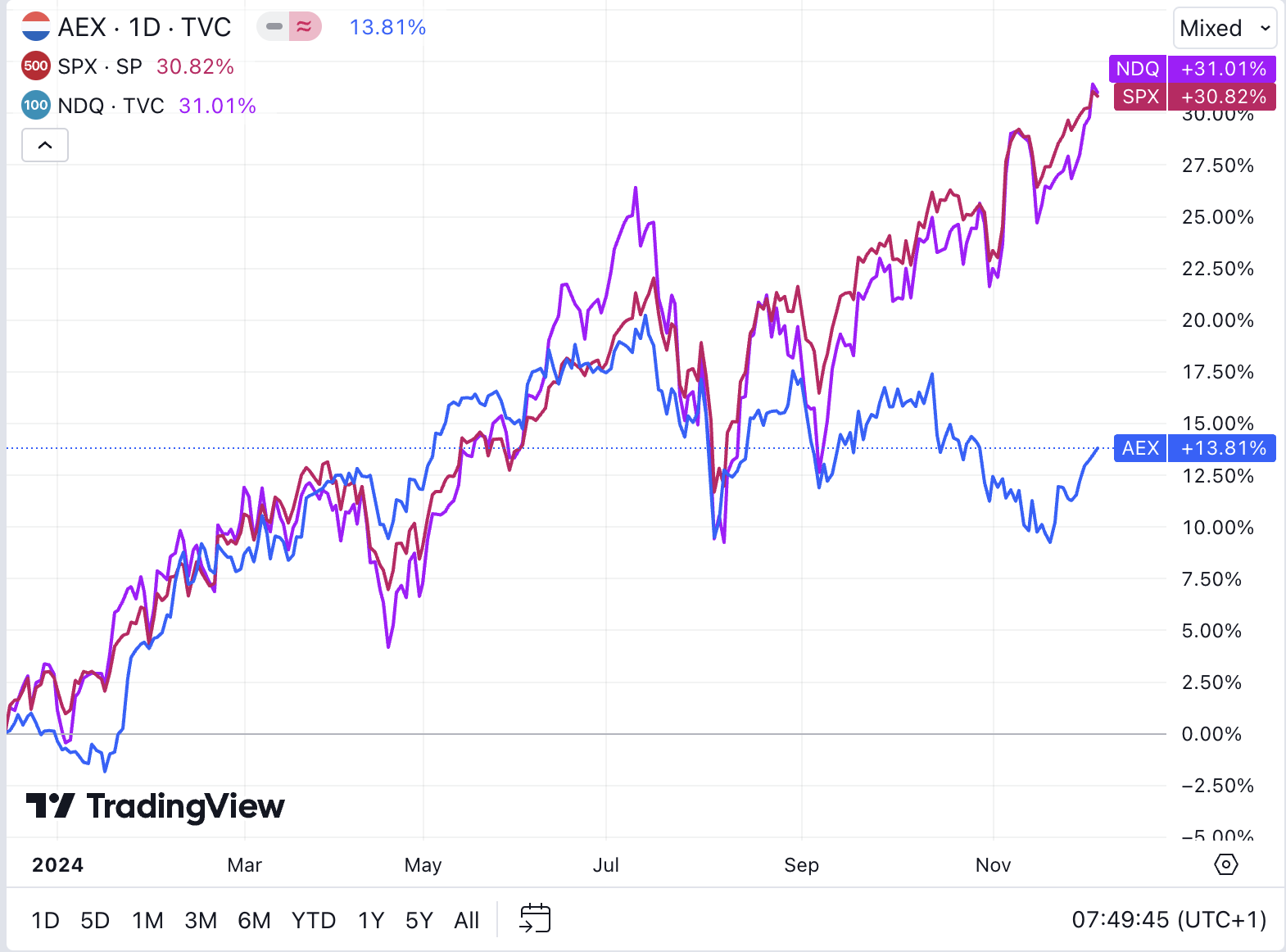Click the grey dash market status indicator

(x=274, y=27)
